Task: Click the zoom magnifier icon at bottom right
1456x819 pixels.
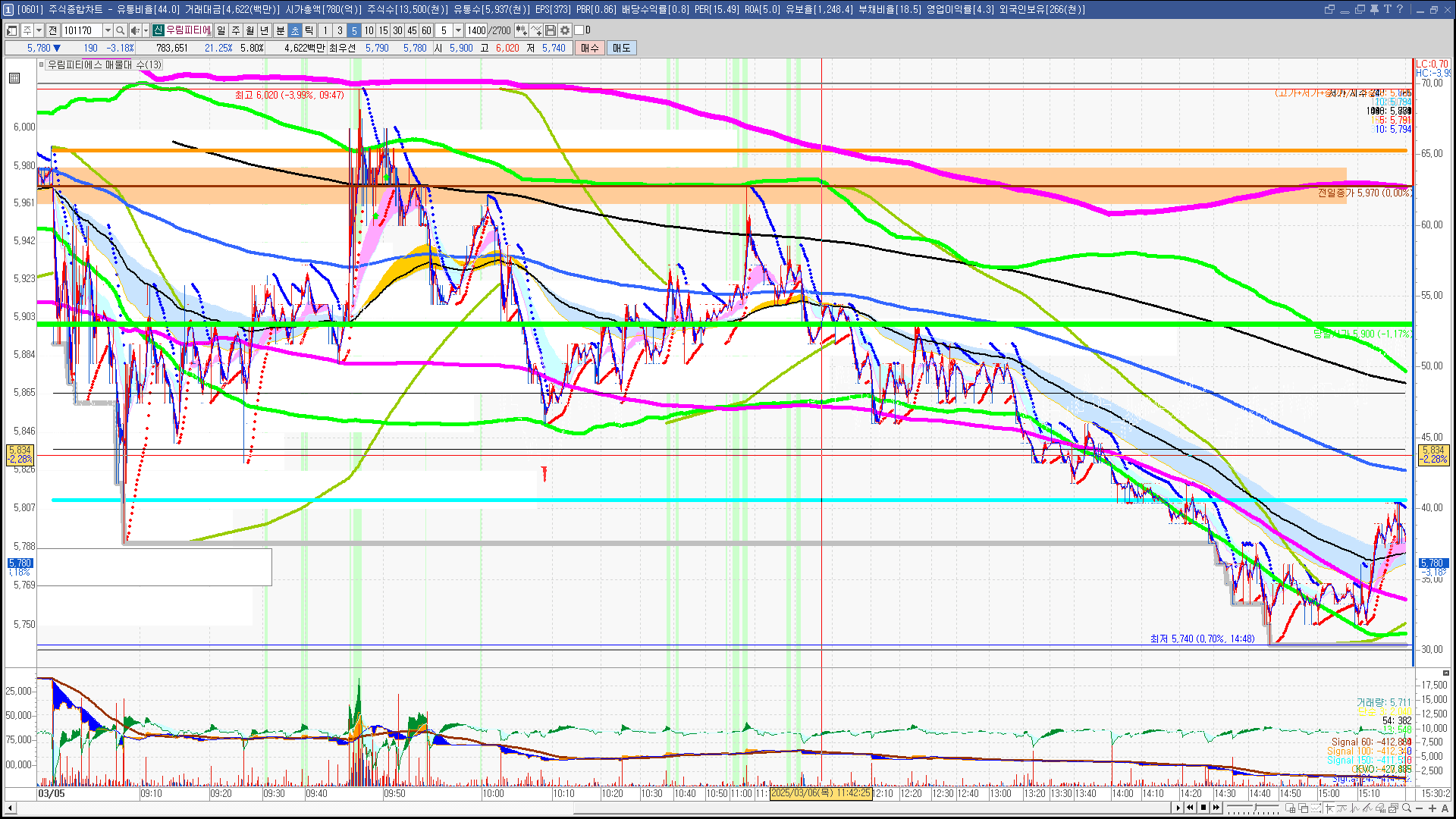Action: coord(1407,808)
